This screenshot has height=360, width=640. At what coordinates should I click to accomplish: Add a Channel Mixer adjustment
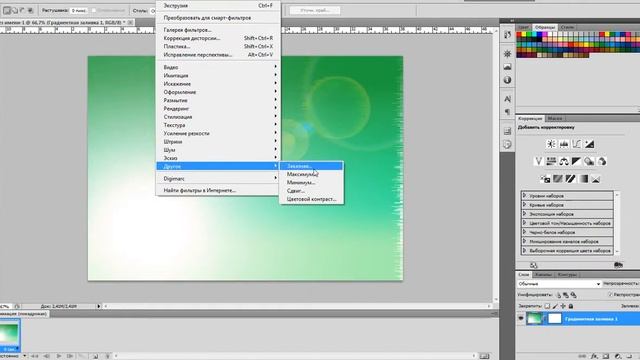(602, 162)
